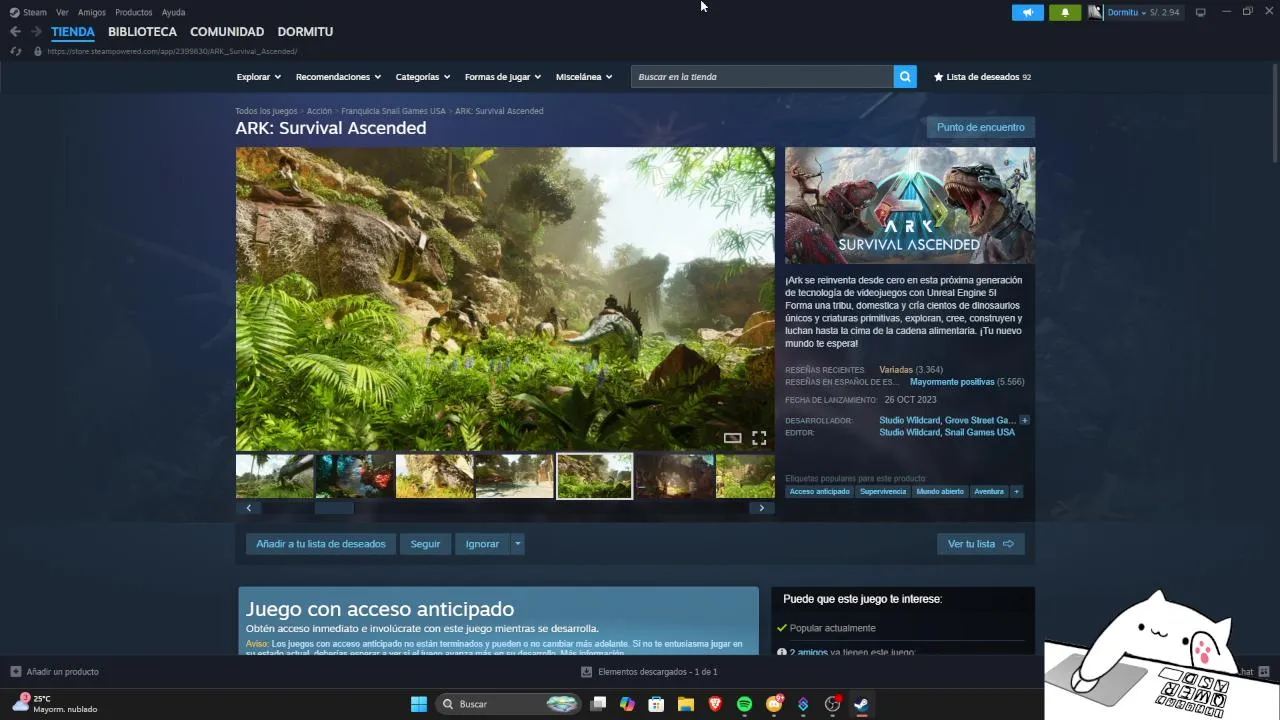Open the downloads manager icon

587,672
